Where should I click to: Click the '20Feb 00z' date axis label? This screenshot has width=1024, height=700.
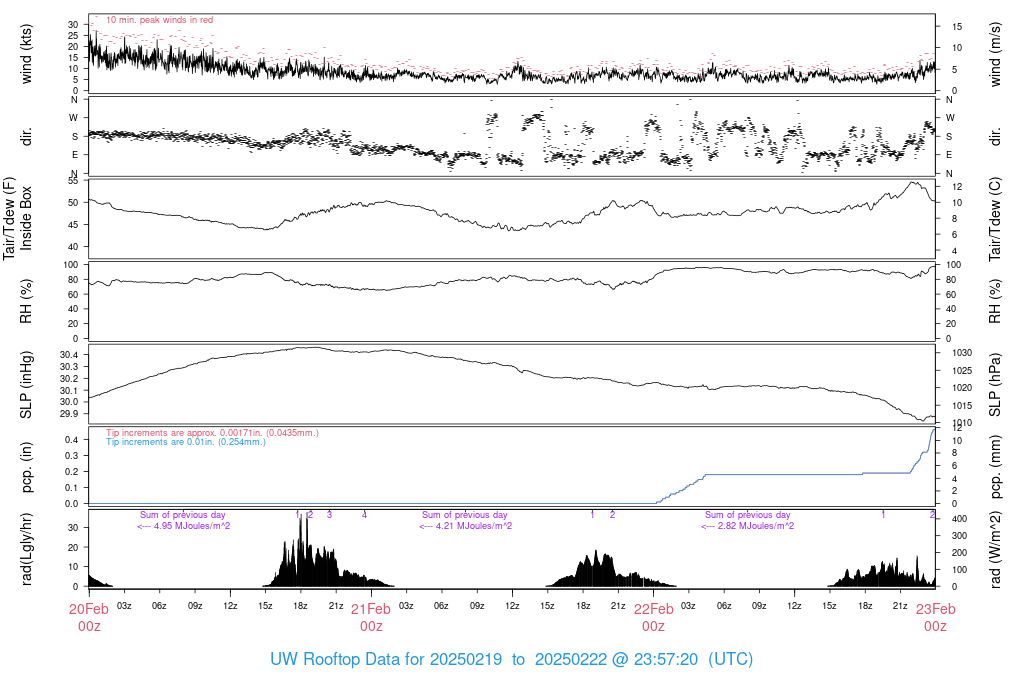tap(89, 618)
